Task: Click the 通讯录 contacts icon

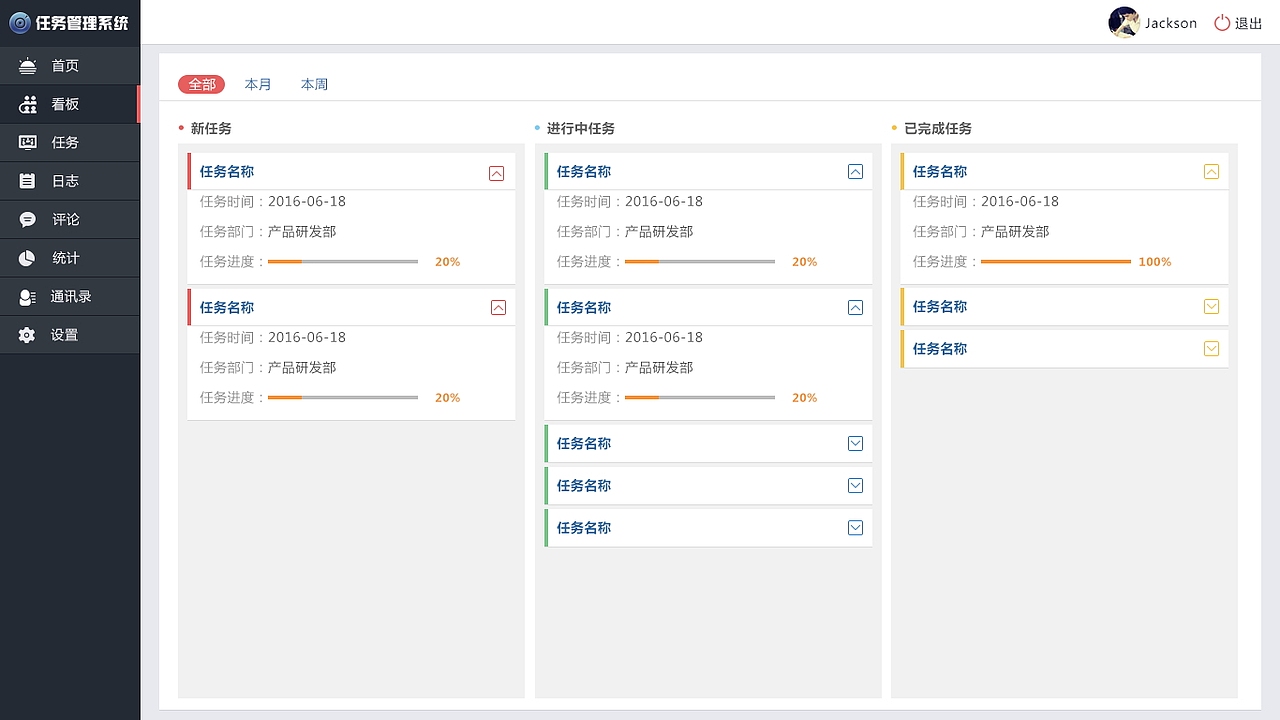Action: pos(28,297)
